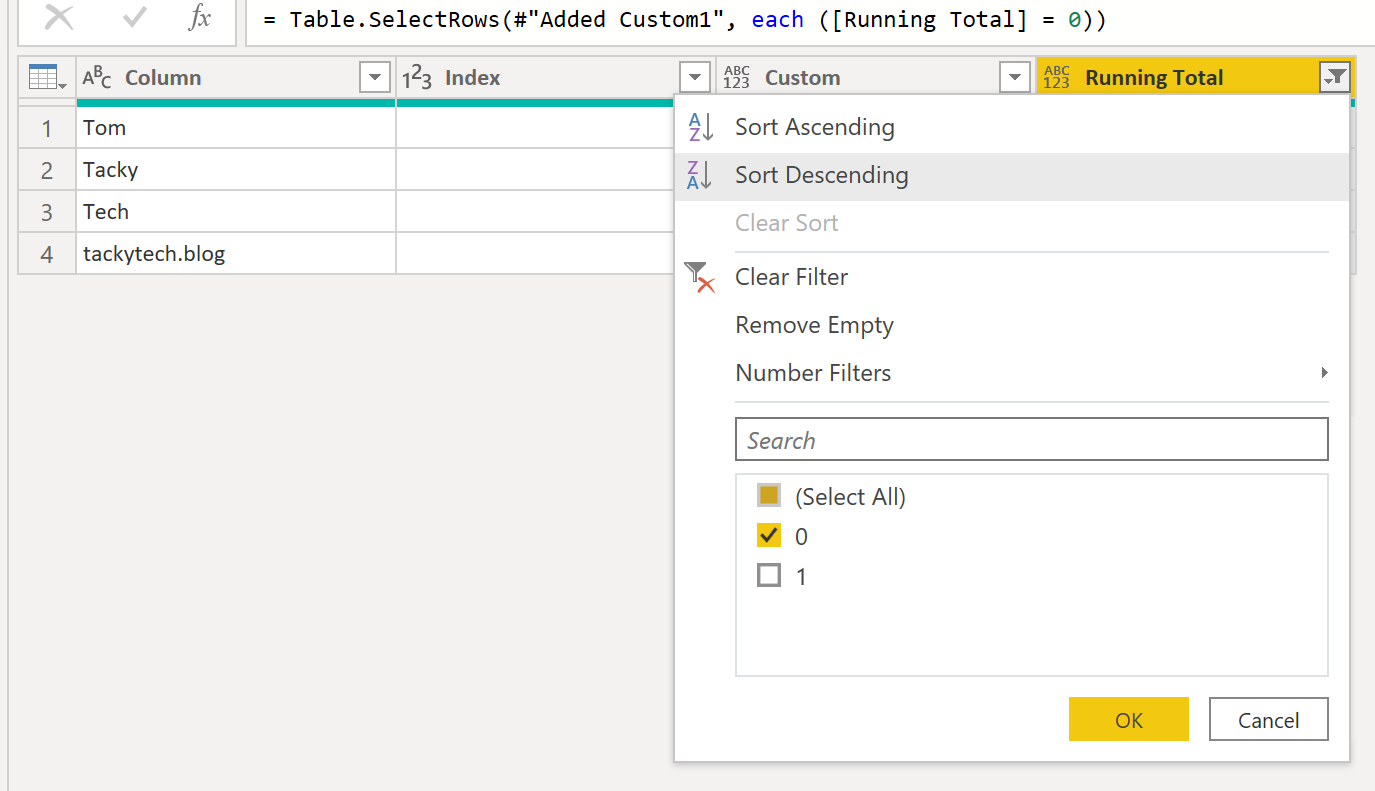1375x791 pixels.
Task: Open the Number Filters menu entry
Action: coord(1012,373)
